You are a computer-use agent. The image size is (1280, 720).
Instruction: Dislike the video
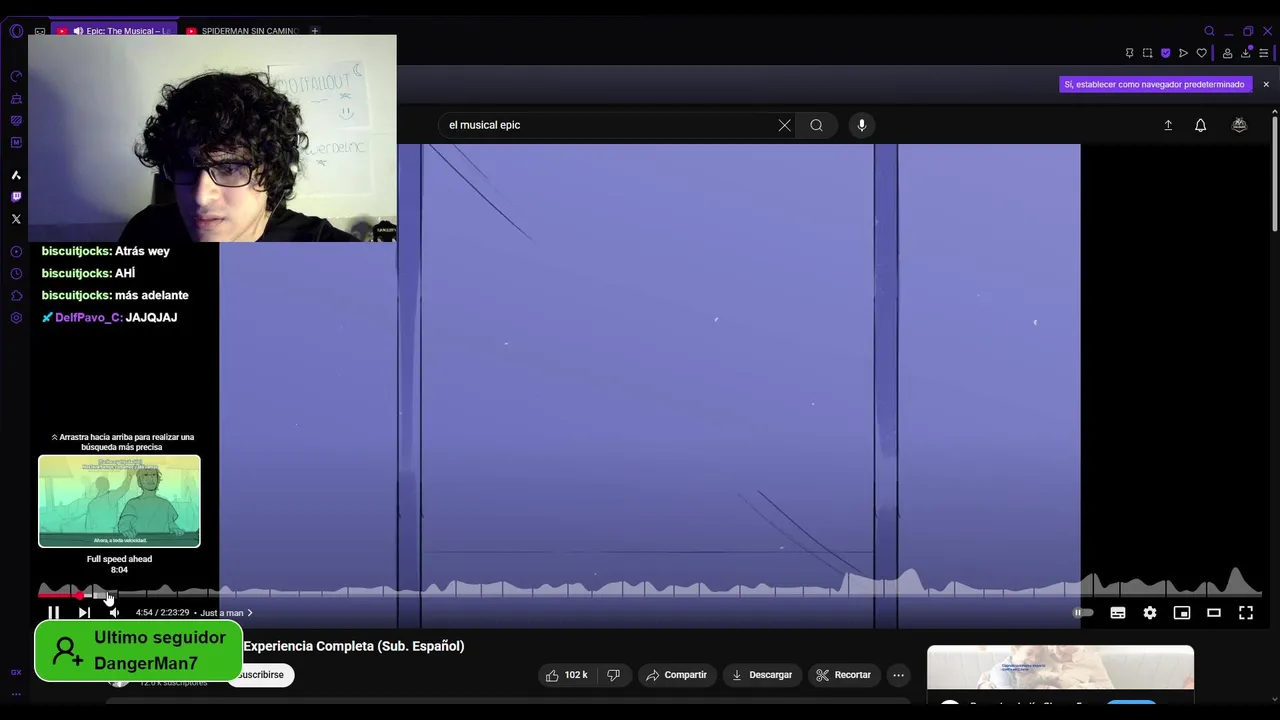coord(613,675)
